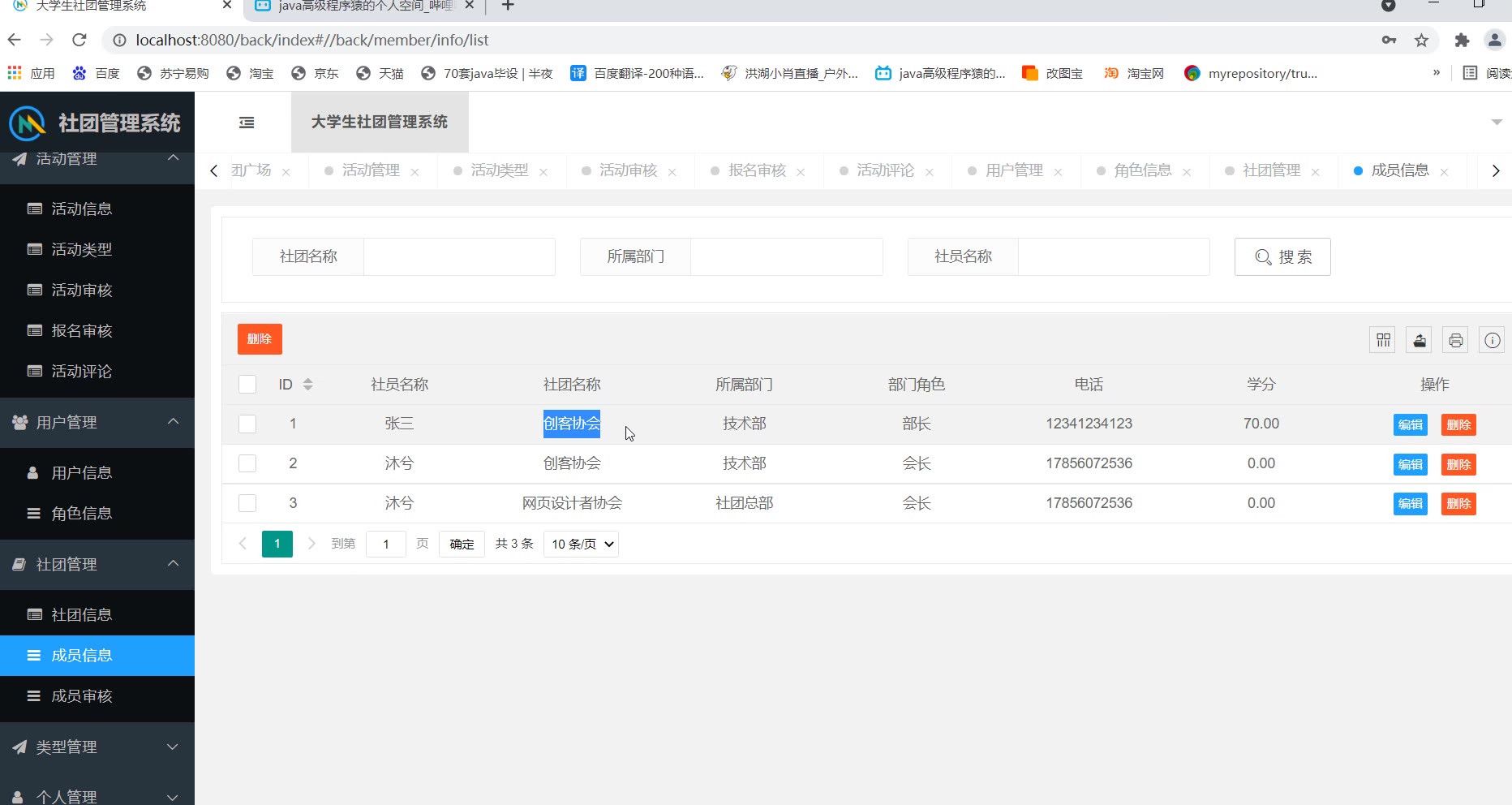This screenshot has width=1512, height=805.
Task: Close the 社团管理 tab
Action: tap(1315, 172)
